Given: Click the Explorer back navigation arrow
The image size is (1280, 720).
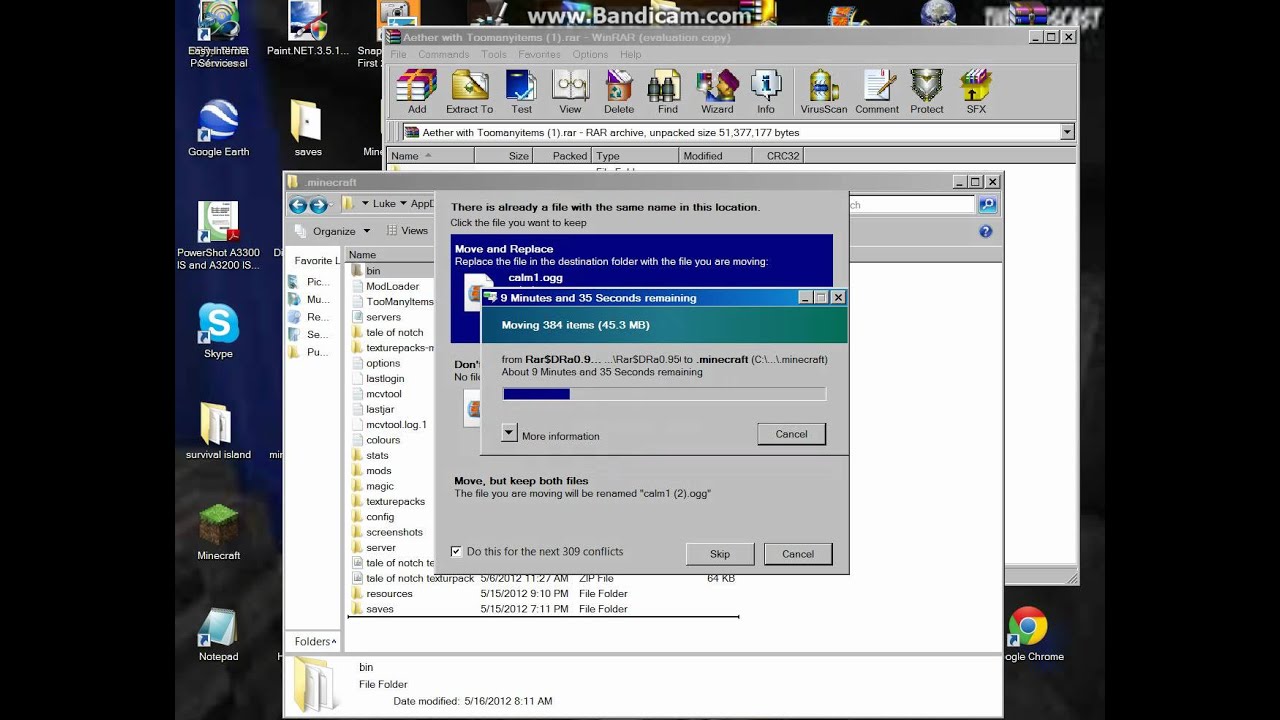Looking at the screenshot, I should click(x=298, y=204).
